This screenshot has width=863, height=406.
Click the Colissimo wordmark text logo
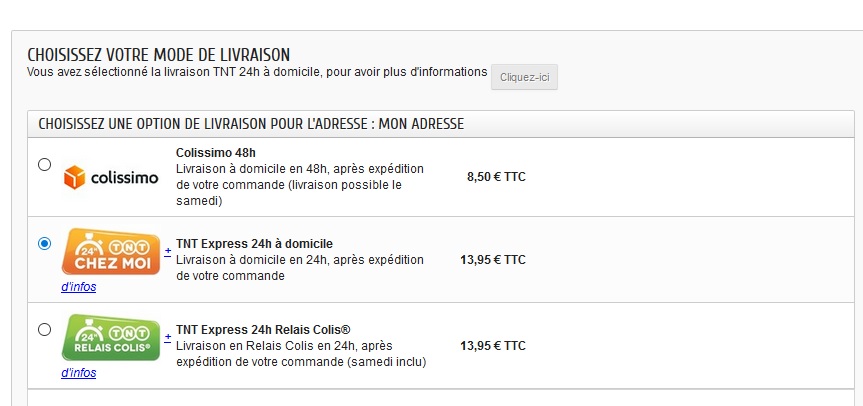pos(124,178)
